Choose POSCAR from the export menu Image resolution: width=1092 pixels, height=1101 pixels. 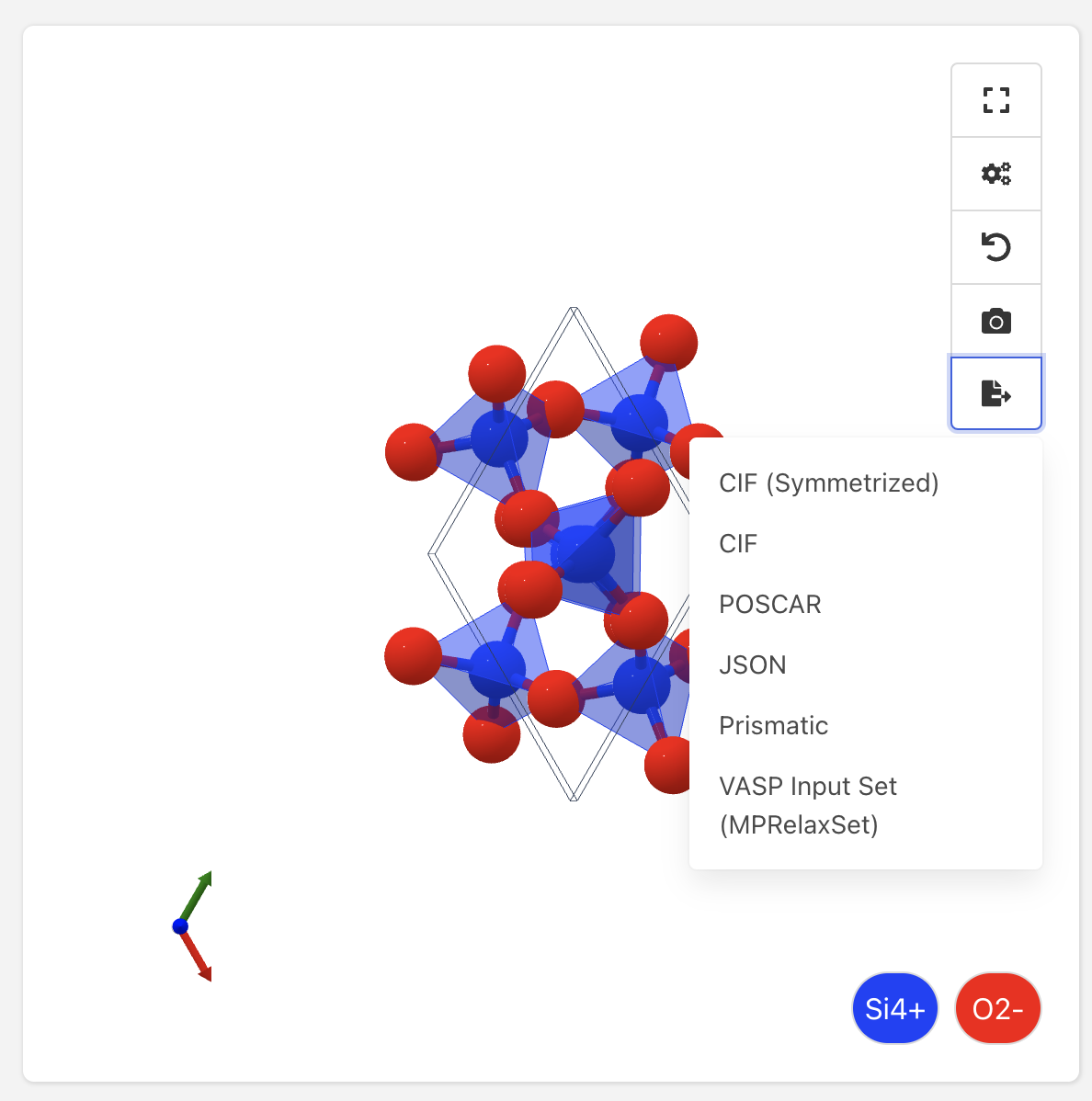(769, 604)
